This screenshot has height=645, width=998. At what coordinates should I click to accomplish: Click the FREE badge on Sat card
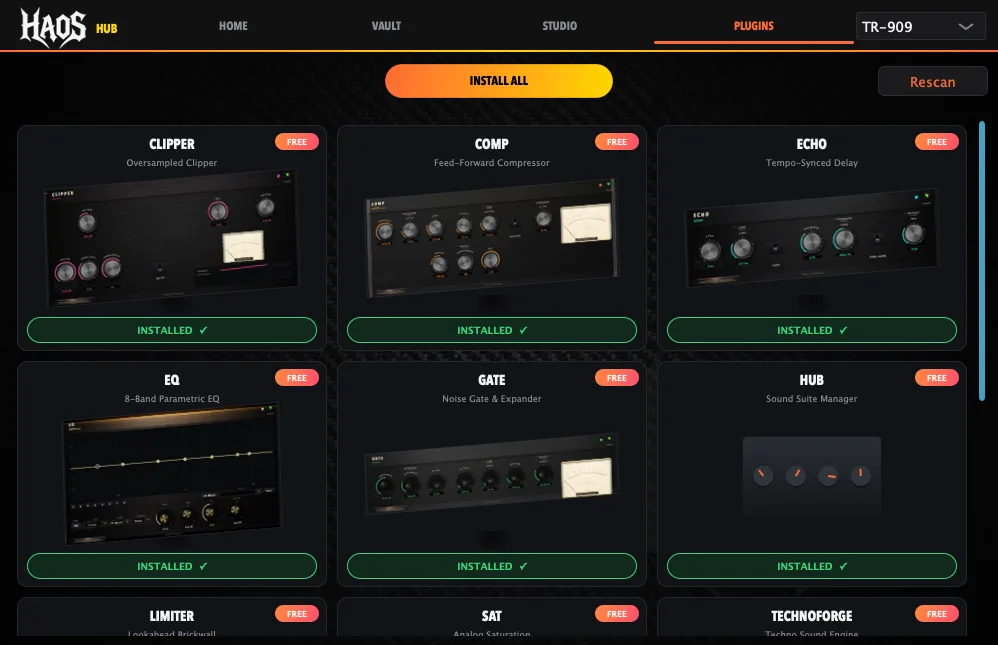617,614
